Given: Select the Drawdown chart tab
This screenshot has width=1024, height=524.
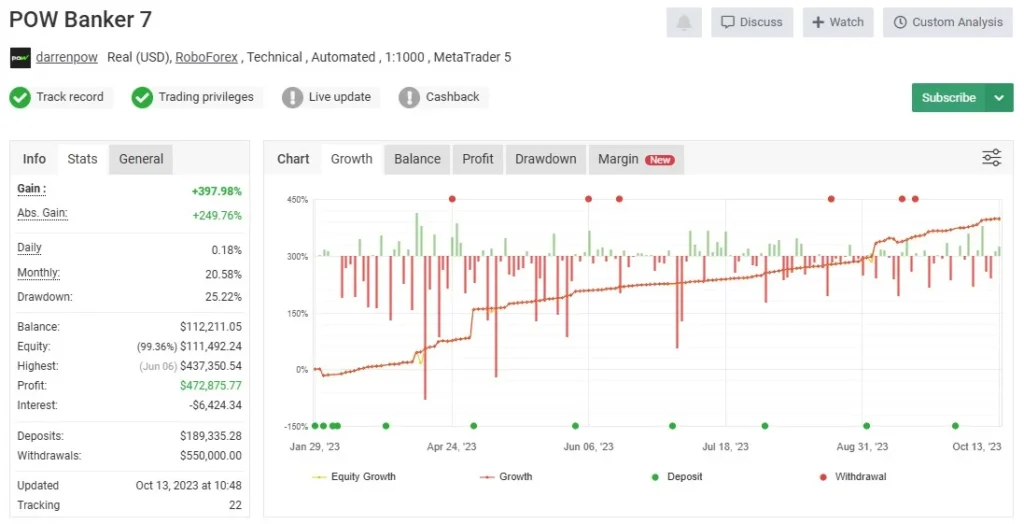Looking at the screenshot, I should tap(545, 159).
